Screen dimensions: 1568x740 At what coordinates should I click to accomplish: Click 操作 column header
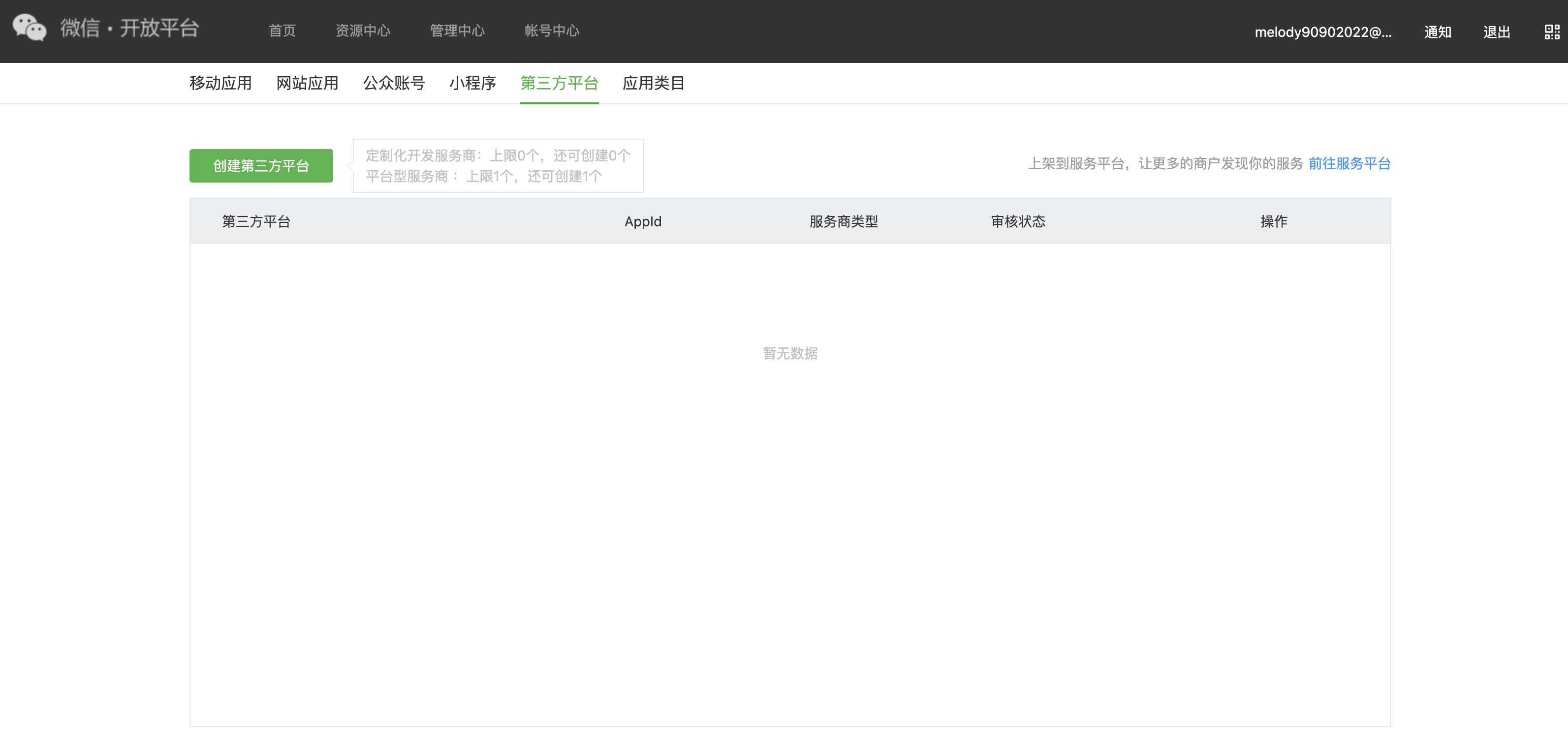coord(1273,221)
